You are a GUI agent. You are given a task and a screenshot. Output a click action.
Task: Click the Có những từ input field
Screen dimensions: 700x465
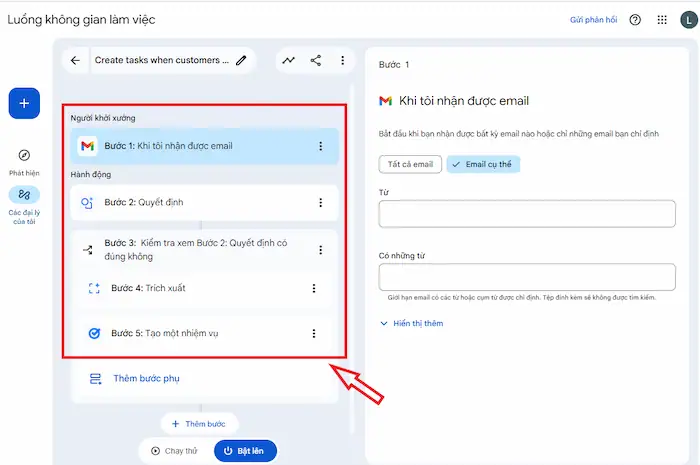(x=527, y=277)
